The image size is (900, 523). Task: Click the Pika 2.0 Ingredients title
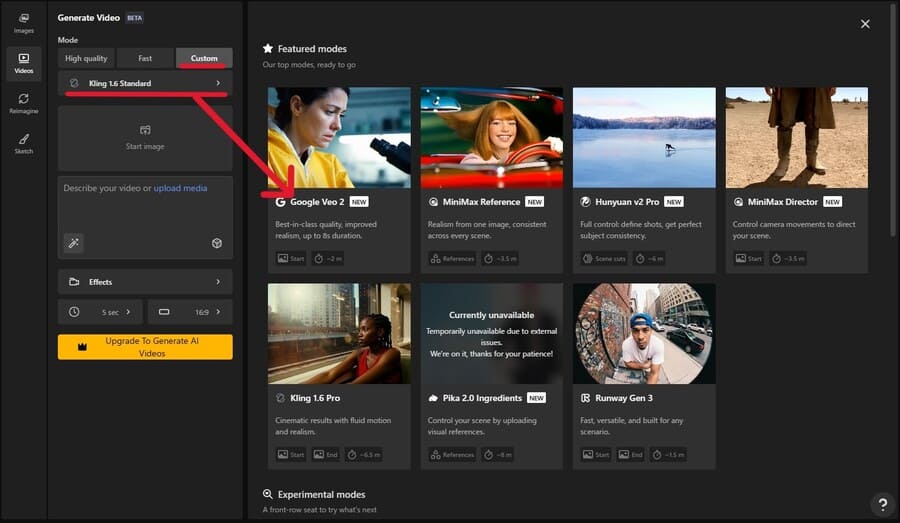click(482, 398)
